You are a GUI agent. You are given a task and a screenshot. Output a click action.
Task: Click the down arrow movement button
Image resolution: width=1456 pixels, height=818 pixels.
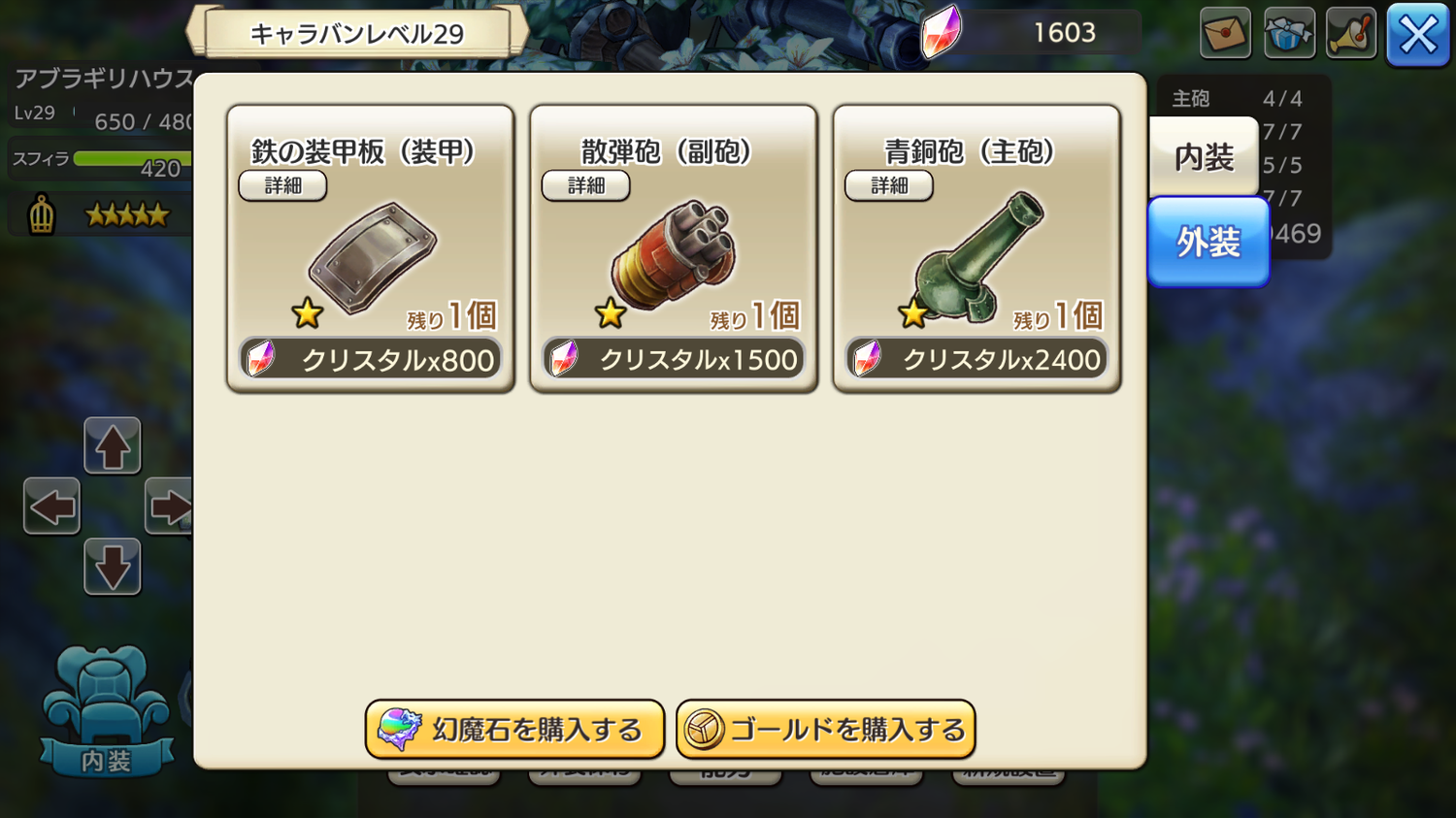(112, 566)
